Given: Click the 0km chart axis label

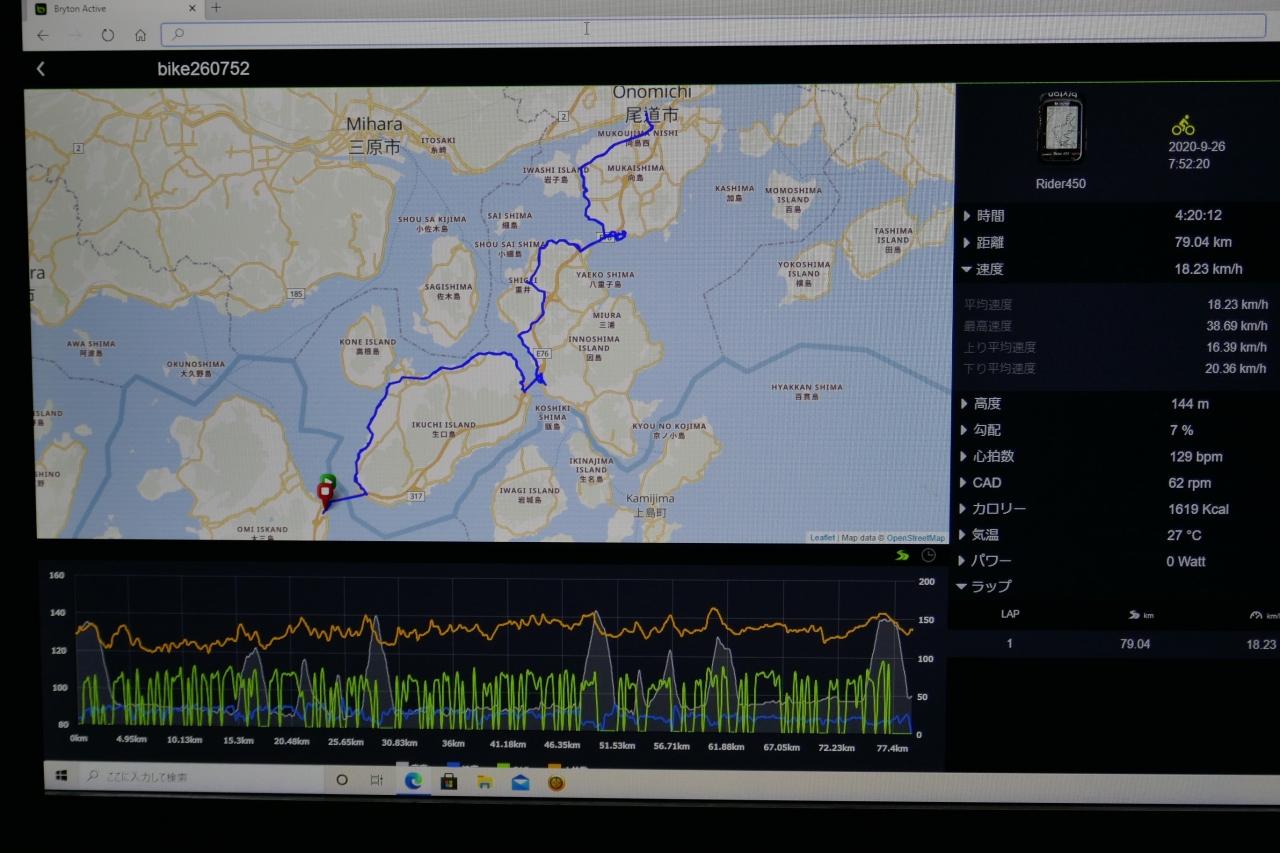Looking at the screenshot, I should pos(78,738).
